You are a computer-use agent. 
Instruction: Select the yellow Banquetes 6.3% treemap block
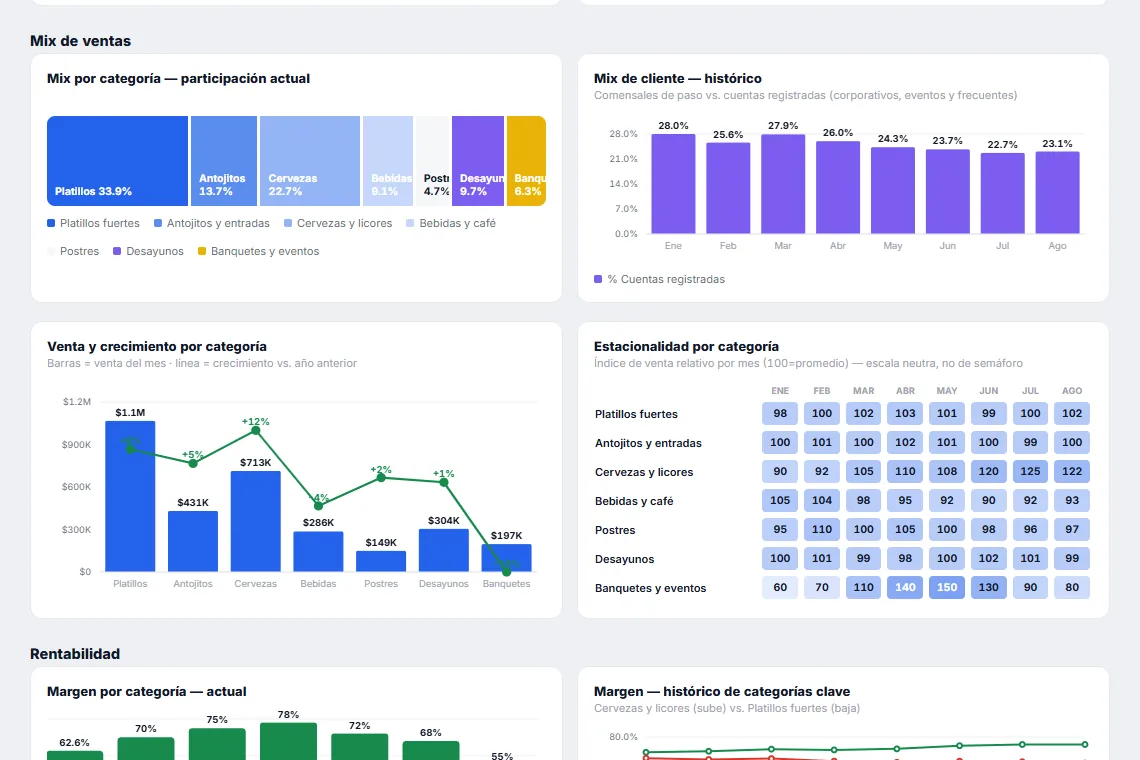[526, 161]
